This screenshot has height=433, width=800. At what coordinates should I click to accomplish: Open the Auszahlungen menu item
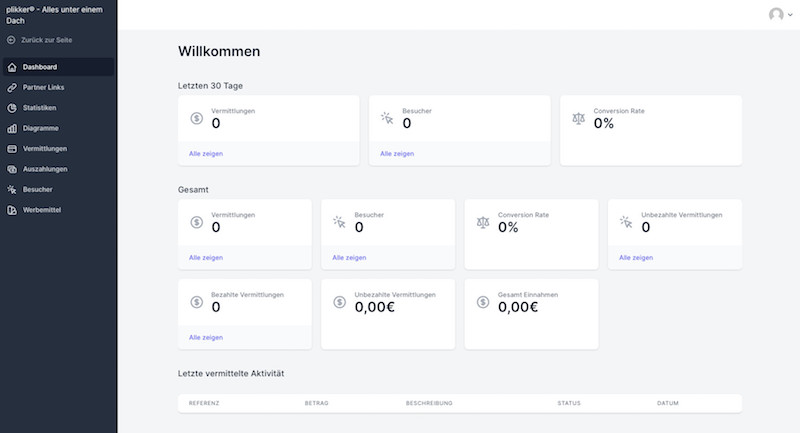(x=44, y=169)
